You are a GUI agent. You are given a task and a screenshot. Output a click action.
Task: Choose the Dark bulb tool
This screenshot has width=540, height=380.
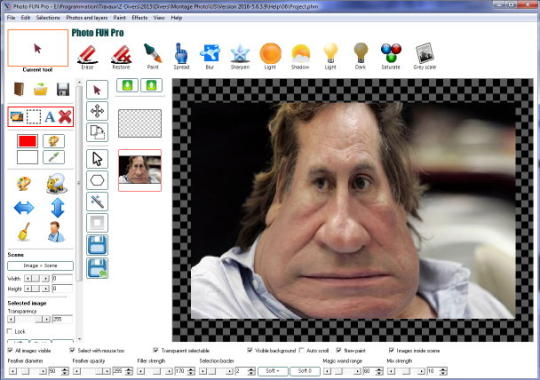[x=361, y=55]
